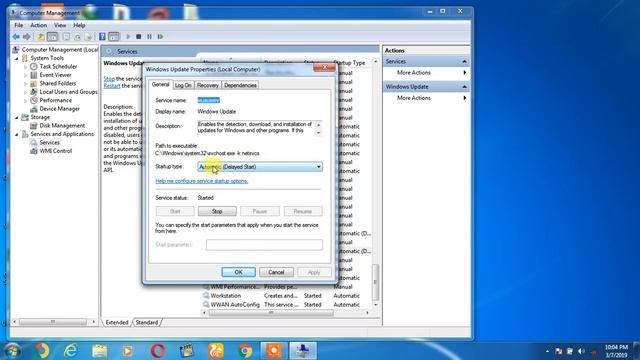
Task: Open Internet Explorer from the taskbar
Action: pos(71,350)
